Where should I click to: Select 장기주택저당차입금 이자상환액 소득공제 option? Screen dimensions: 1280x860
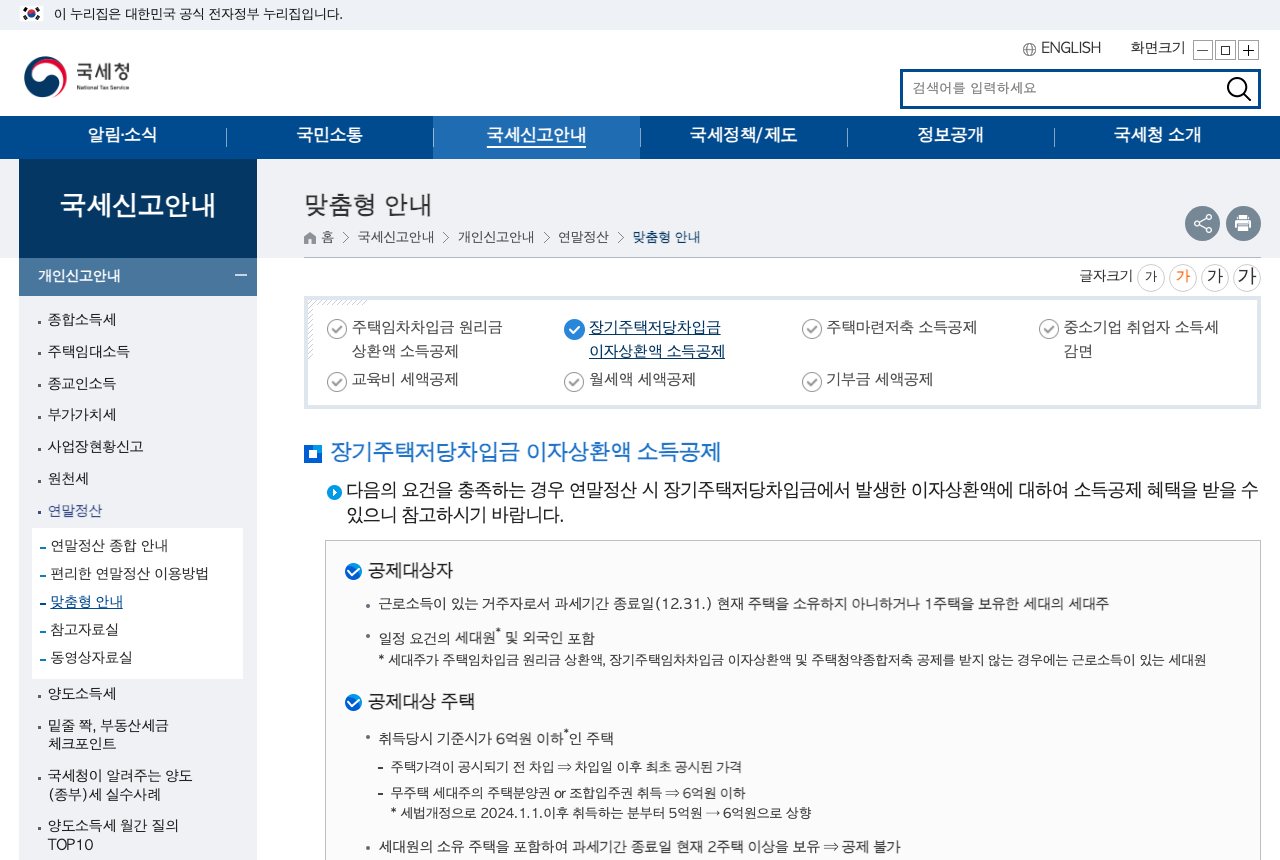point(645,339)
